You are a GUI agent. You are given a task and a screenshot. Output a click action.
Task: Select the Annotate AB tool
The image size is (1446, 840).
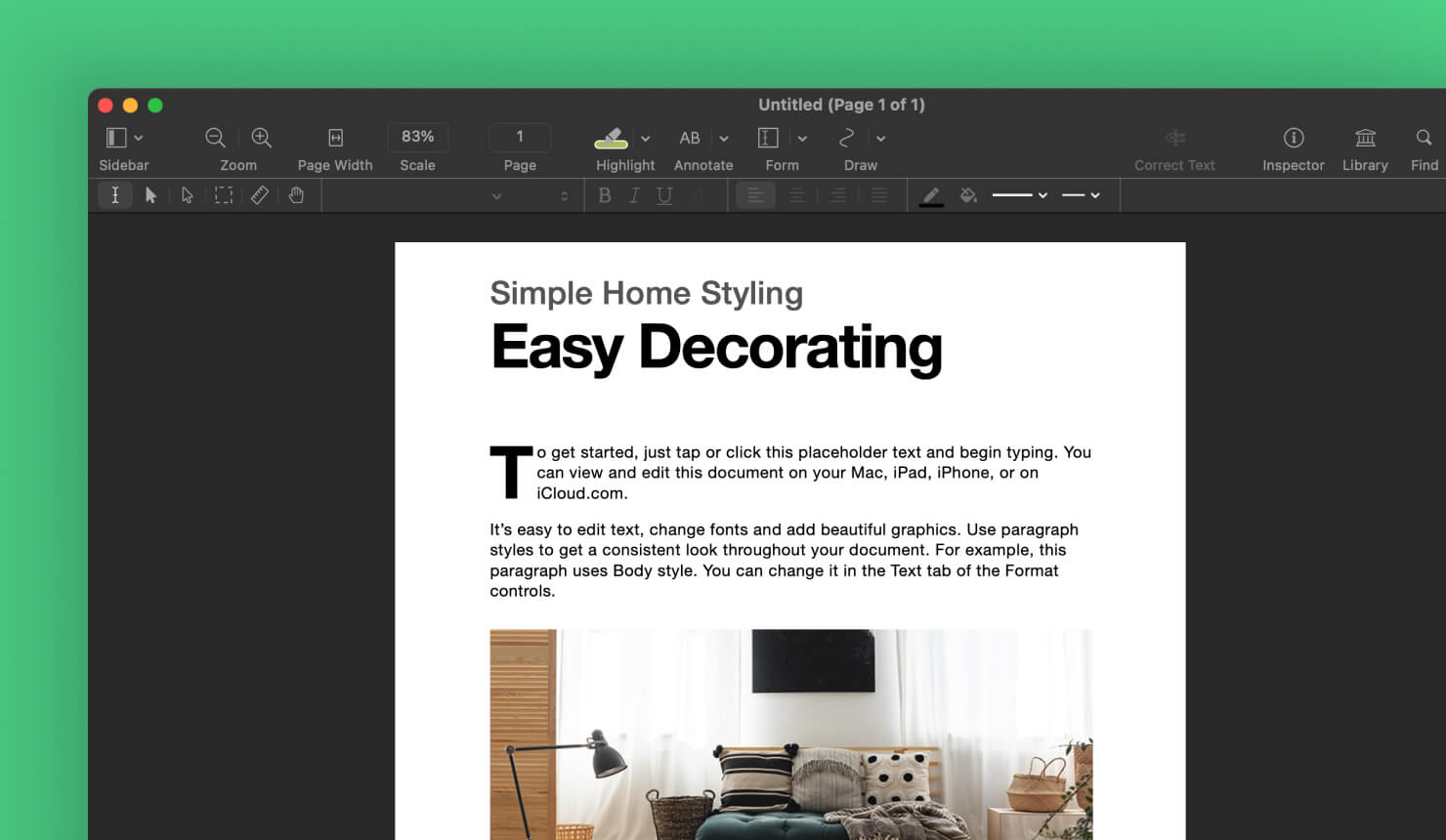[x=690, y=138]
